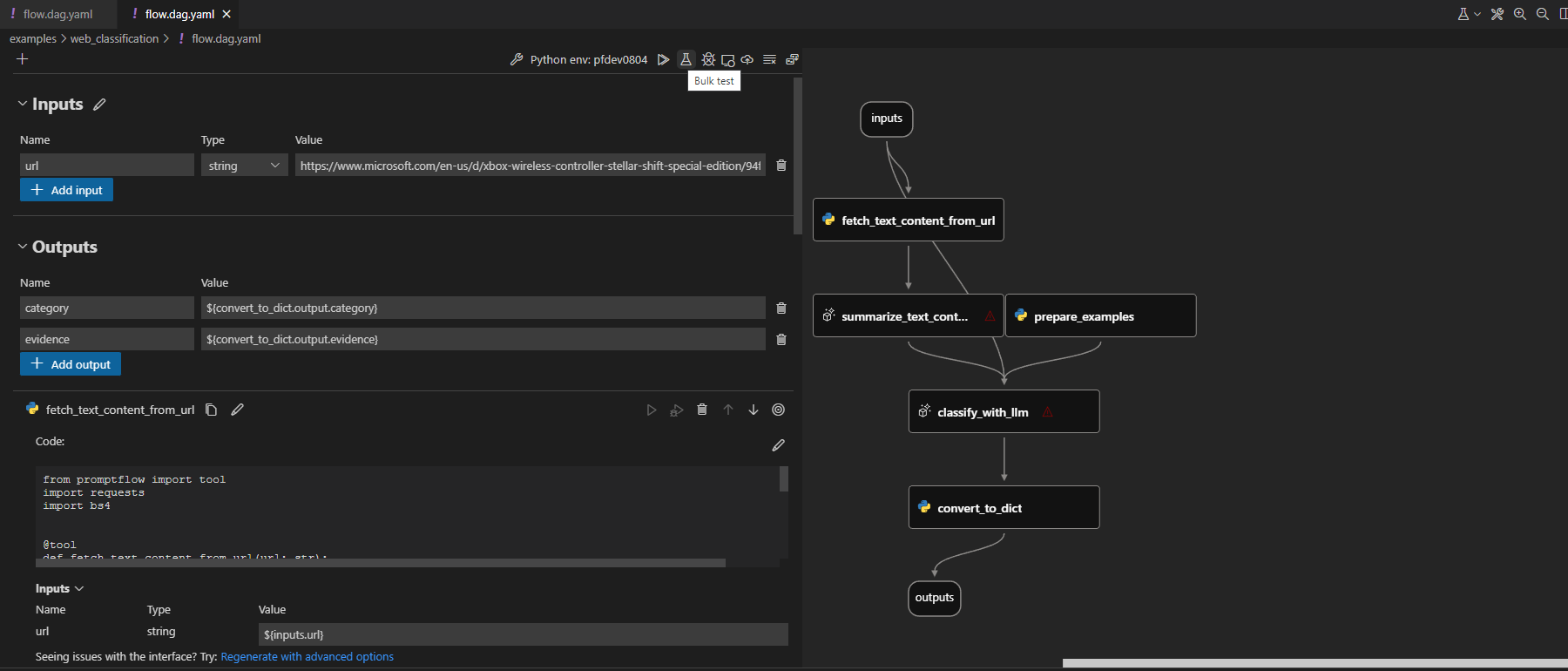Edit the node code with pencil icon
Viewport: 1568px width, 671px height.
778,445
